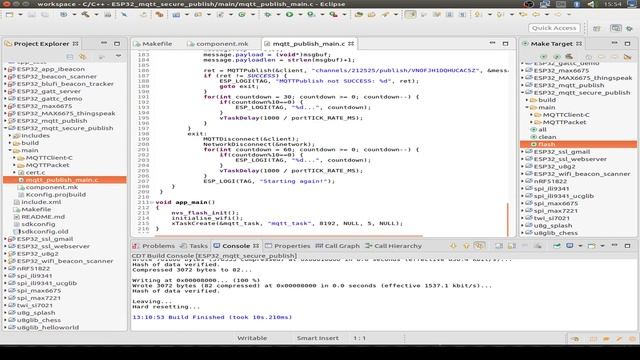Image resolution: width=640 pixels, height=360 pixels.
Task: Maximize the editor area
Action: tap(505, 43)
